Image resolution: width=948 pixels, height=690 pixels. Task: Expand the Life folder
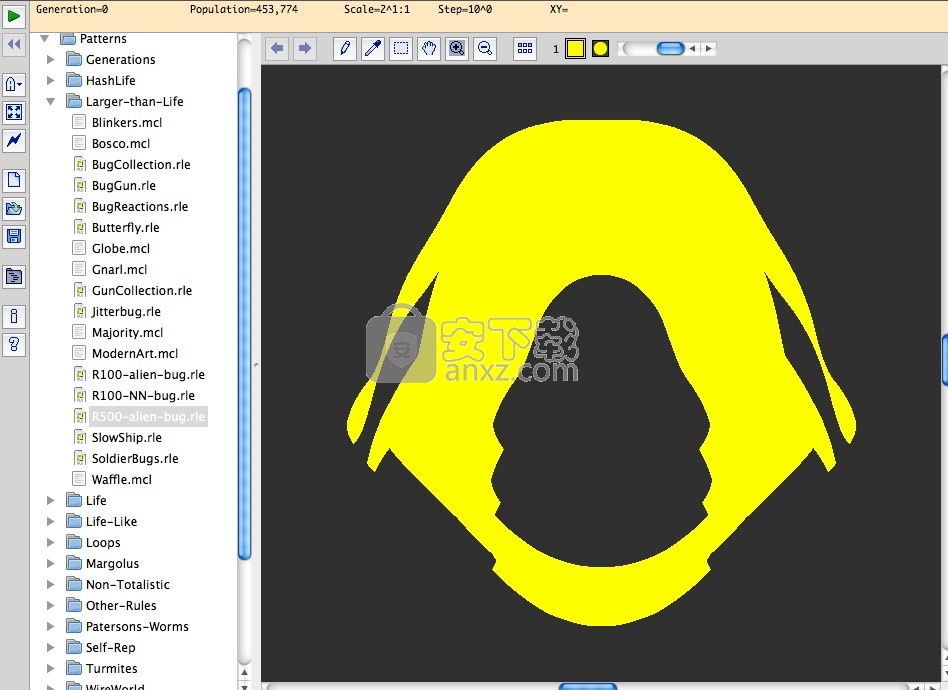(x=51, y=500)
